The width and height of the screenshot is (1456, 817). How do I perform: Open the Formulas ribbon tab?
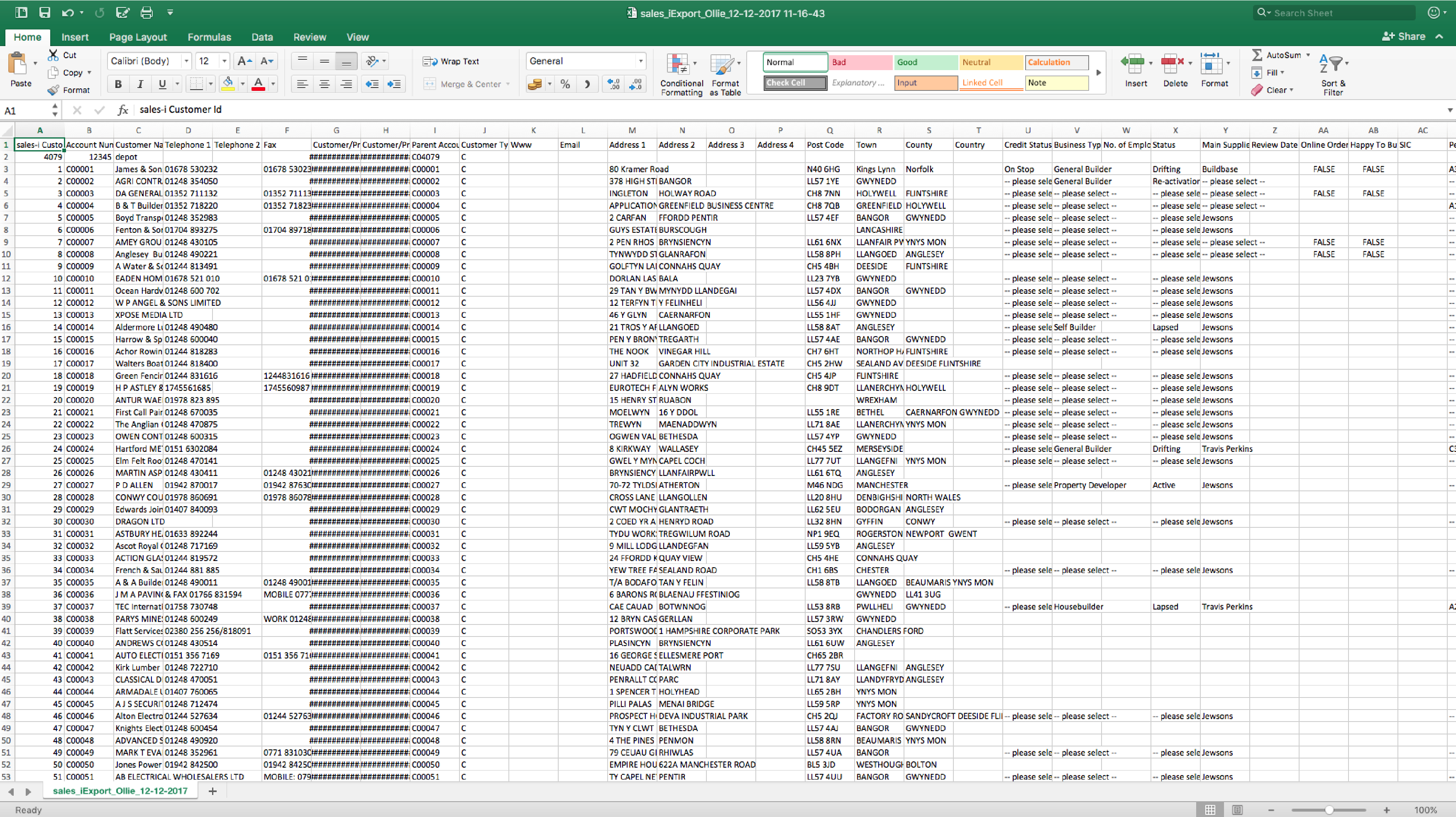pyautogui.click(x=209, y=37)
